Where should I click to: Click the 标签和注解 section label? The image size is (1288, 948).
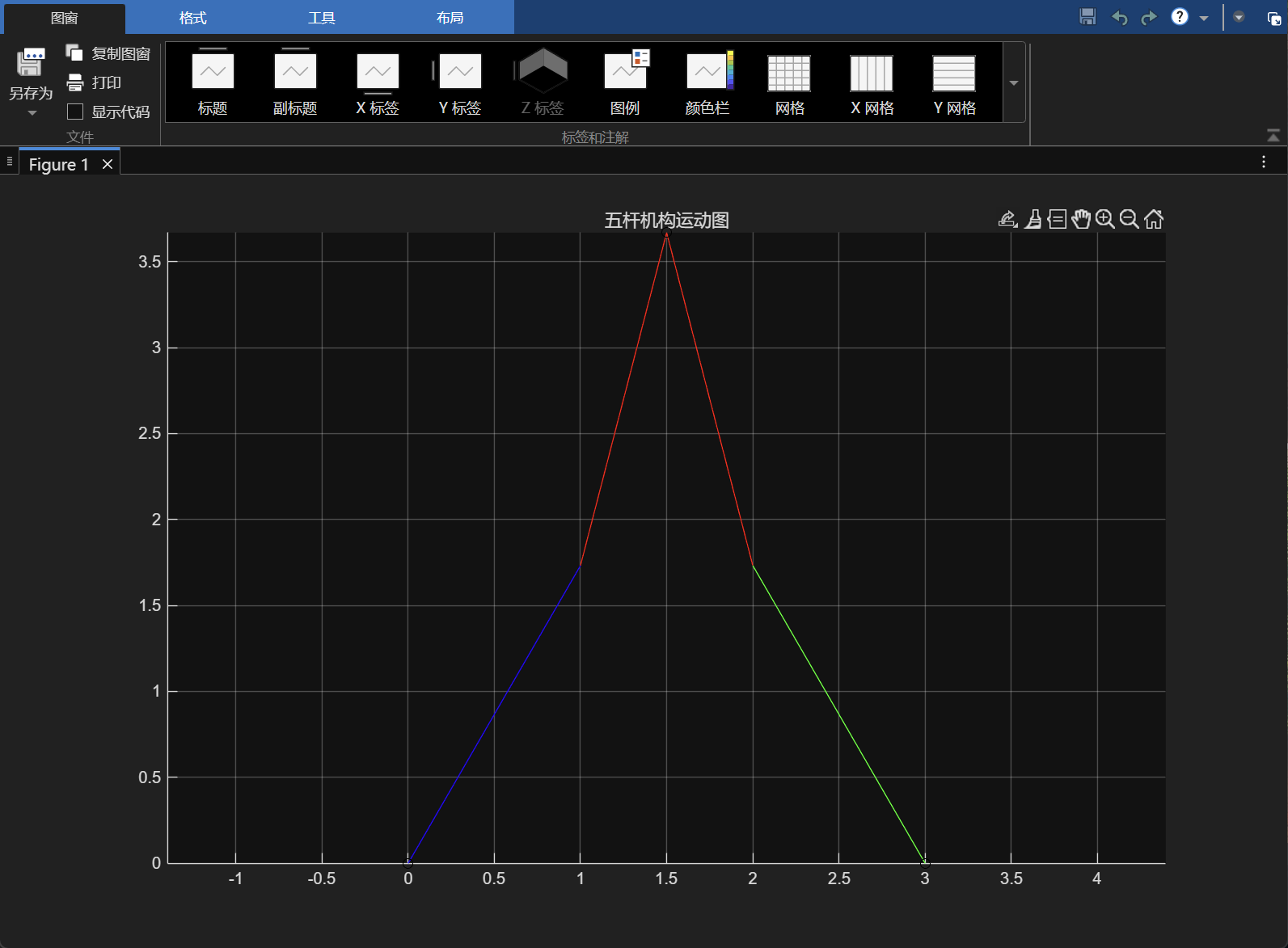(595, 137)
